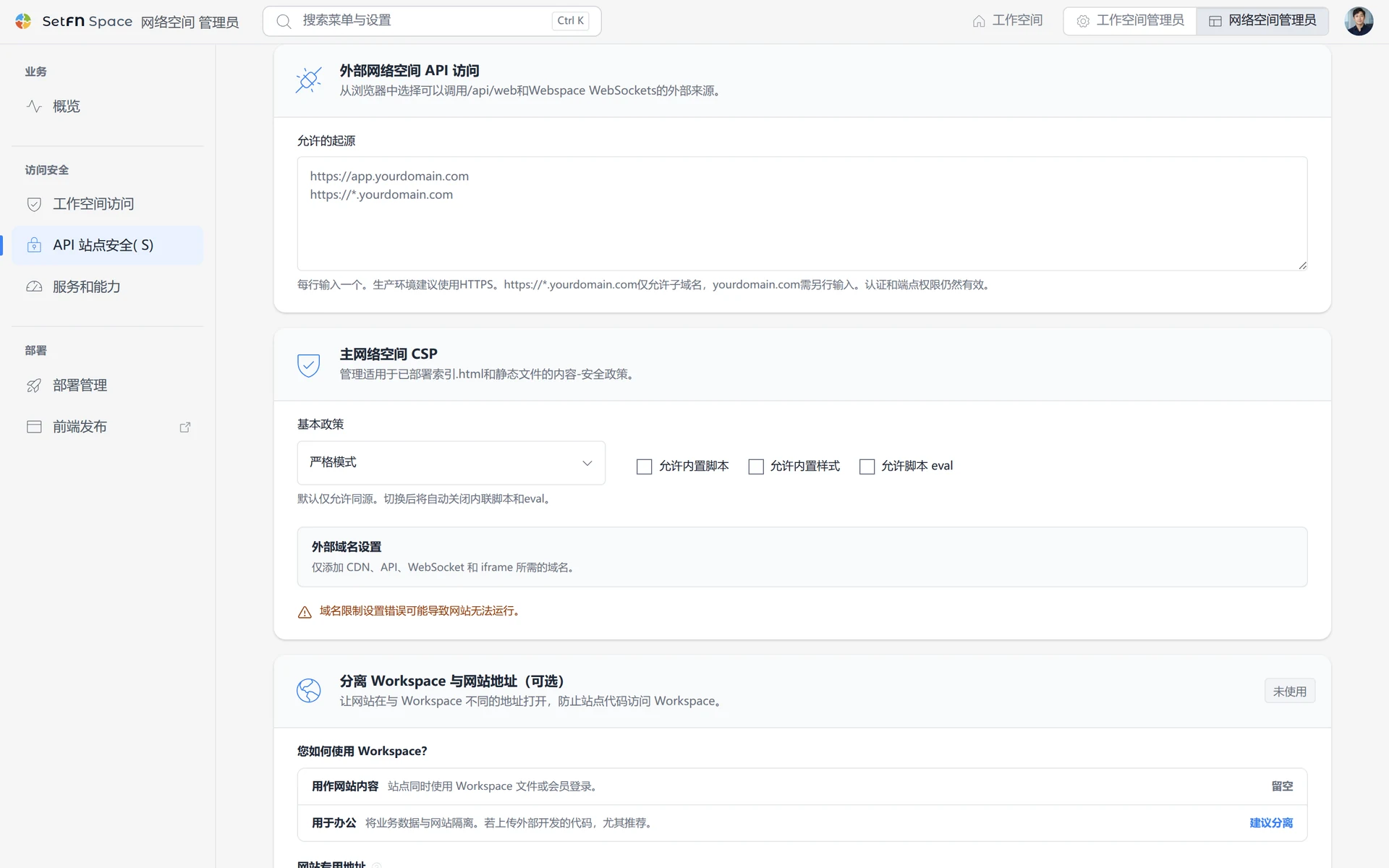Open the user avatar menu
Screen dimensions: 1389x868
[1359, 21]
